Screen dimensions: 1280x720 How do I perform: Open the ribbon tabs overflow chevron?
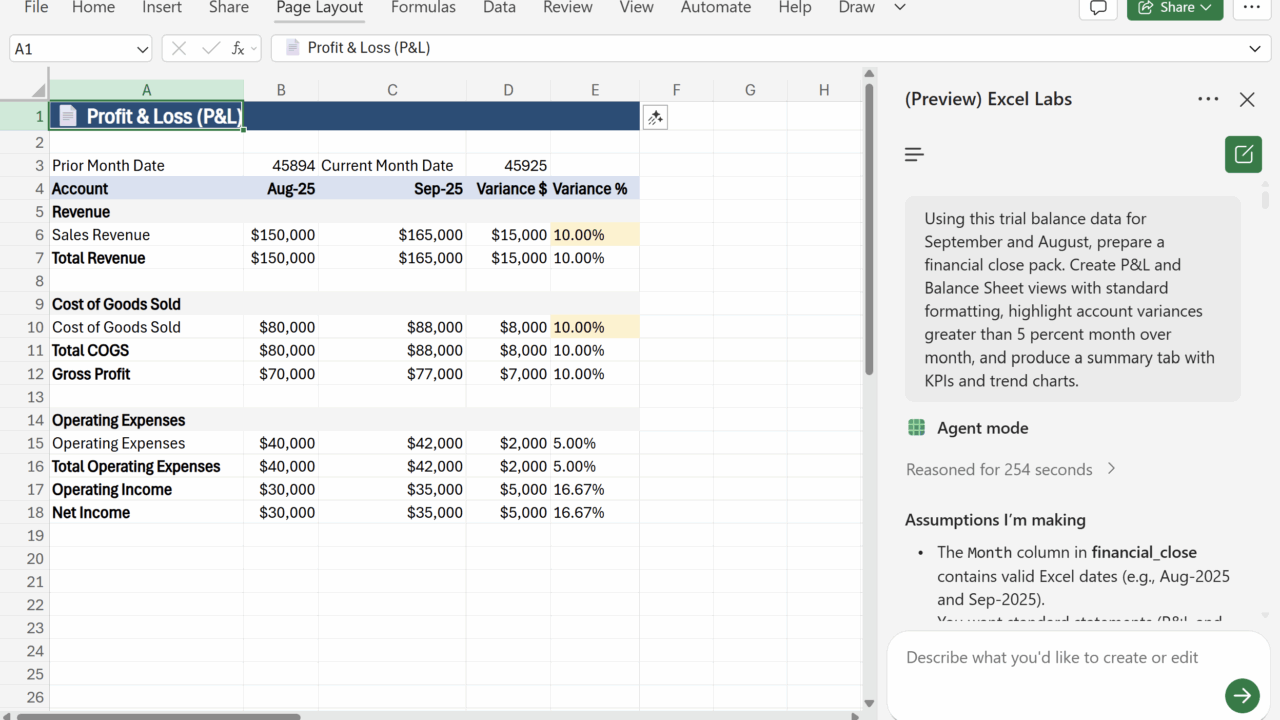900,8
